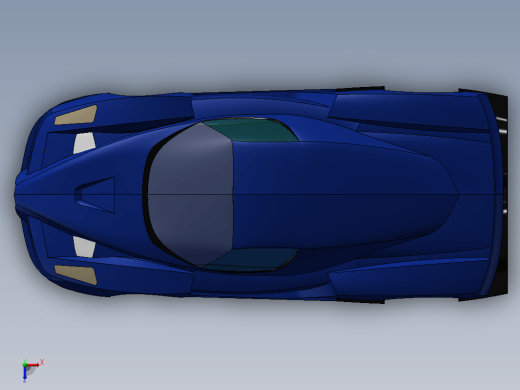Click the red X axis of the triad
The height and width of the screenshot is (390, 520).
click(x=33, y=365)
